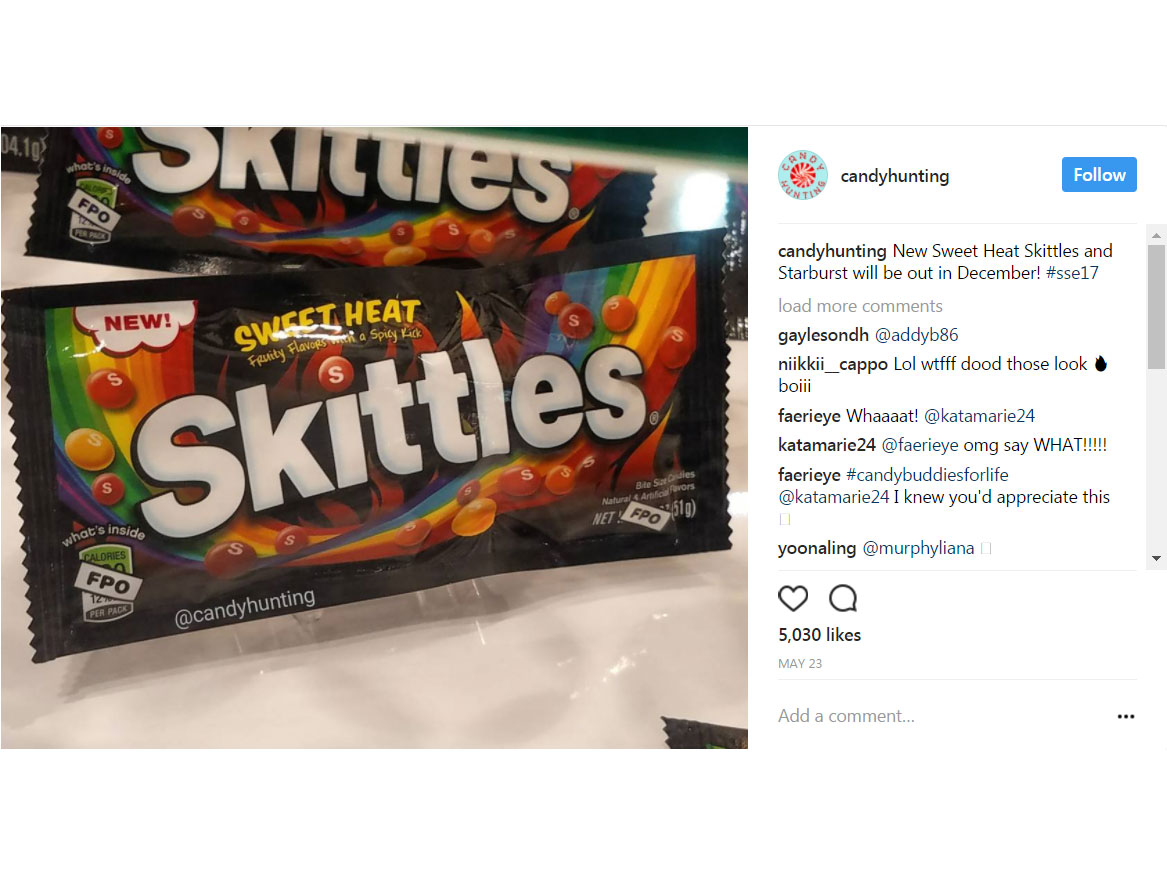The height and width of the screenshot is (875, 1167).
Task: Click the MAY 23 post date
Action: pos(800,664)
